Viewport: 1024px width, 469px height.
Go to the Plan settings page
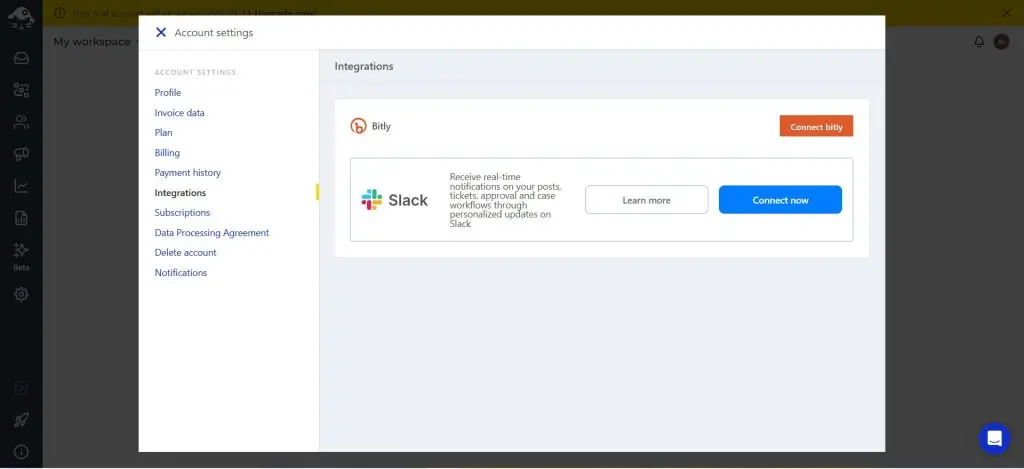coord(163,133)
